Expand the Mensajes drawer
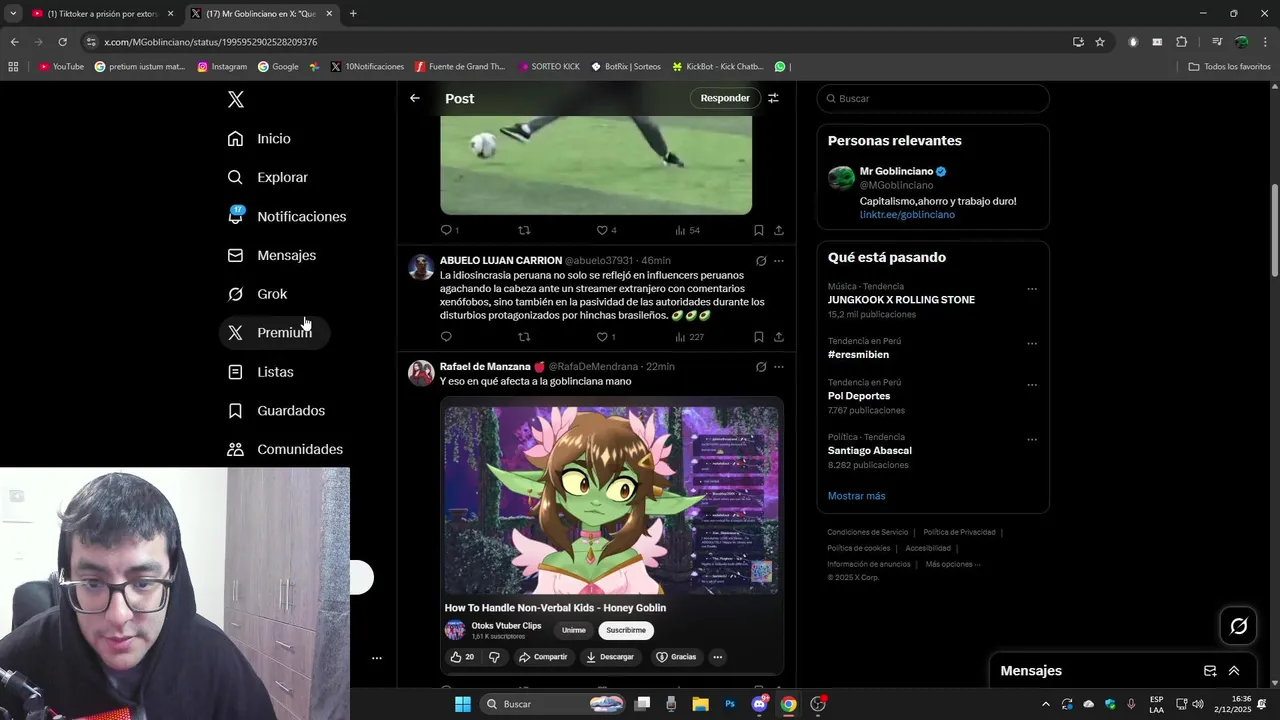Screen dimensions: 1280x720 (x=1234, y=671)
